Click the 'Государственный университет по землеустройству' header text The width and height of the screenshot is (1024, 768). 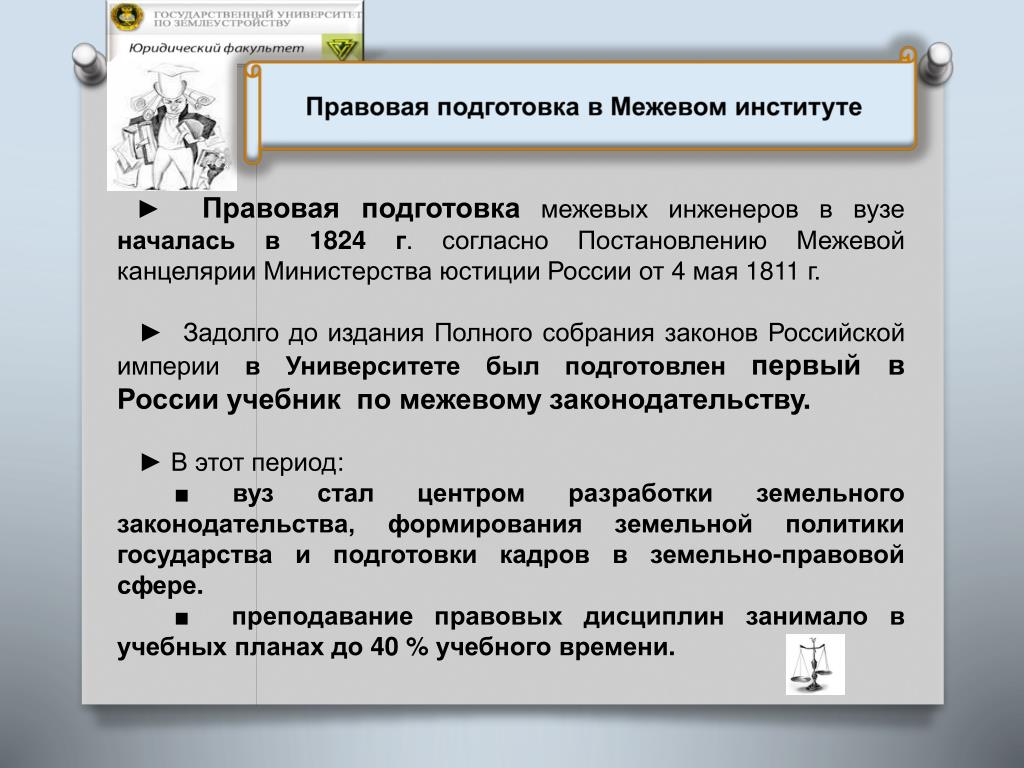click(257, 18)
